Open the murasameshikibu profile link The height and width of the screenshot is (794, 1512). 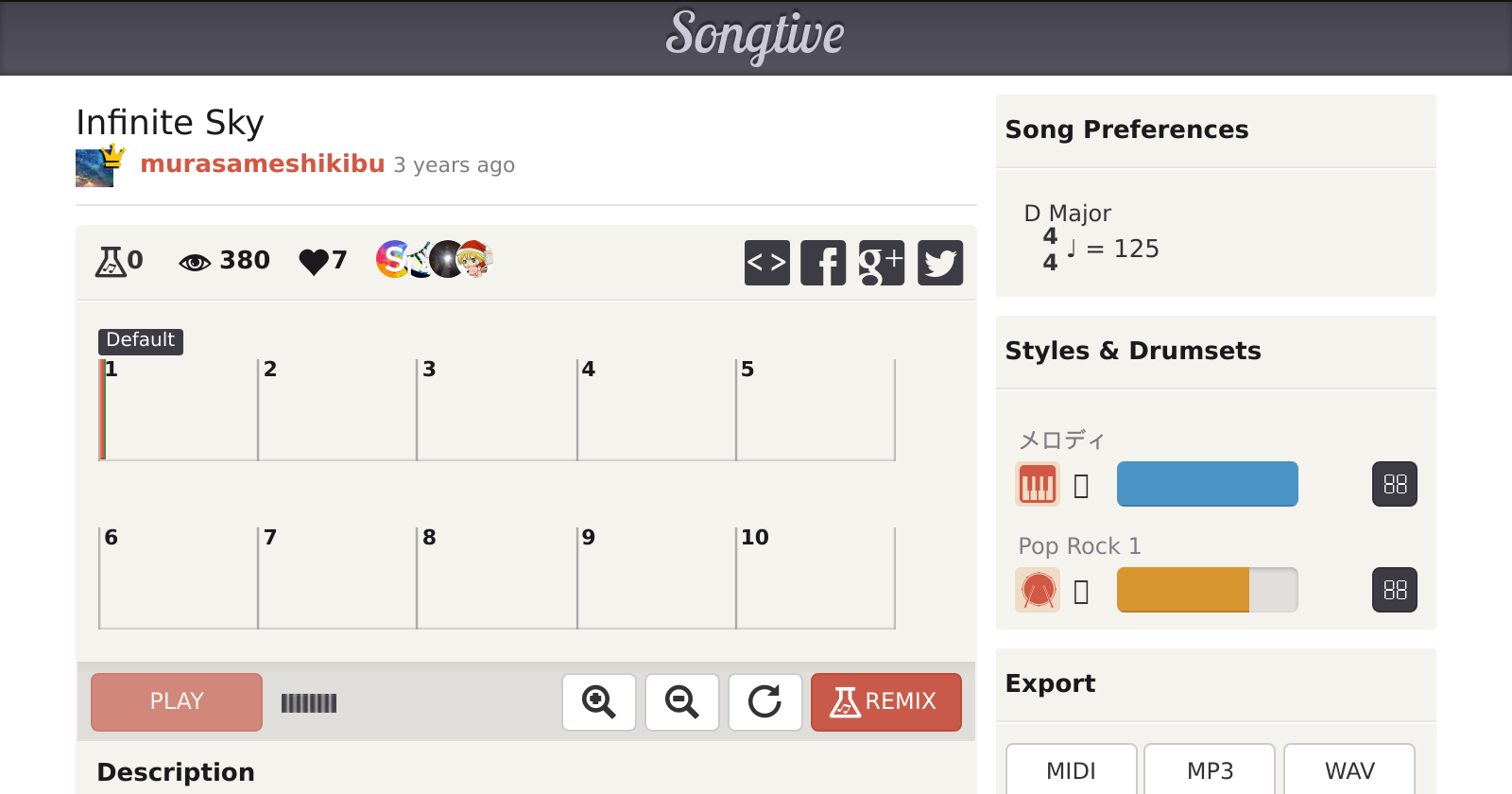coord(262,164)
